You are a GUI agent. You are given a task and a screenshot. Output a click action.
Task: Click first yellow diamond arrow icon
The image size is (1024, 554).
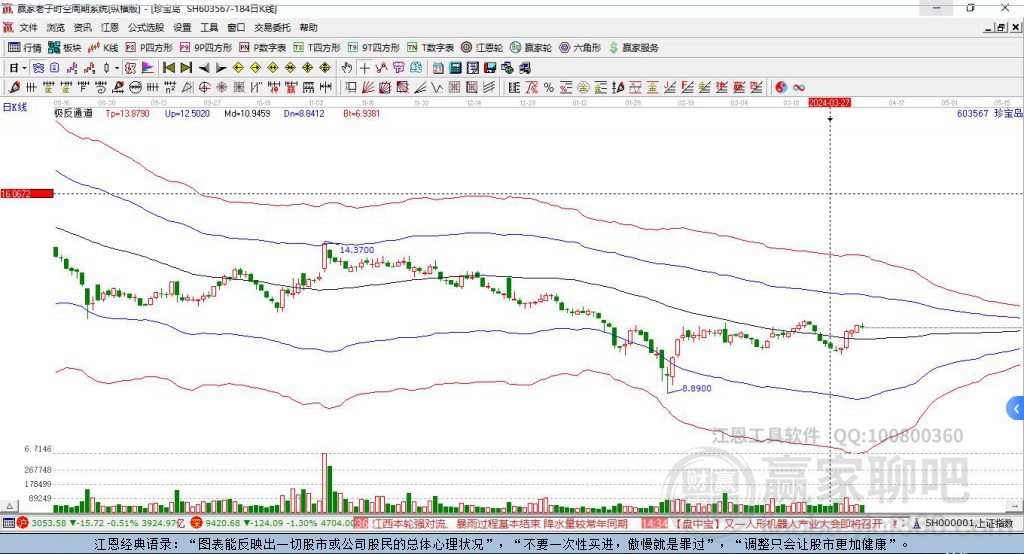click(238, 68)
